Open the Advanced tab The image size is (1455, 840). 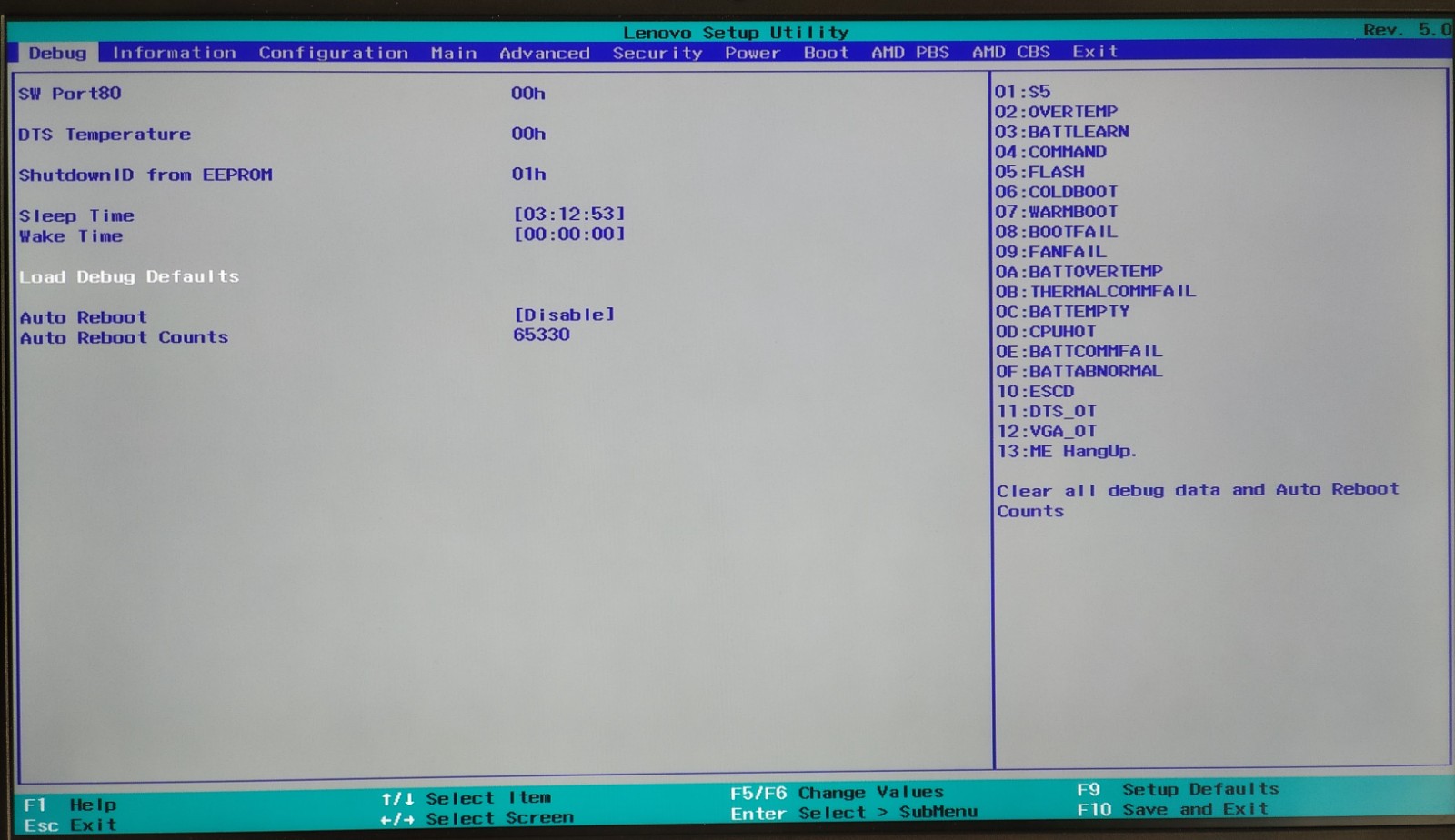coord(544,53)
